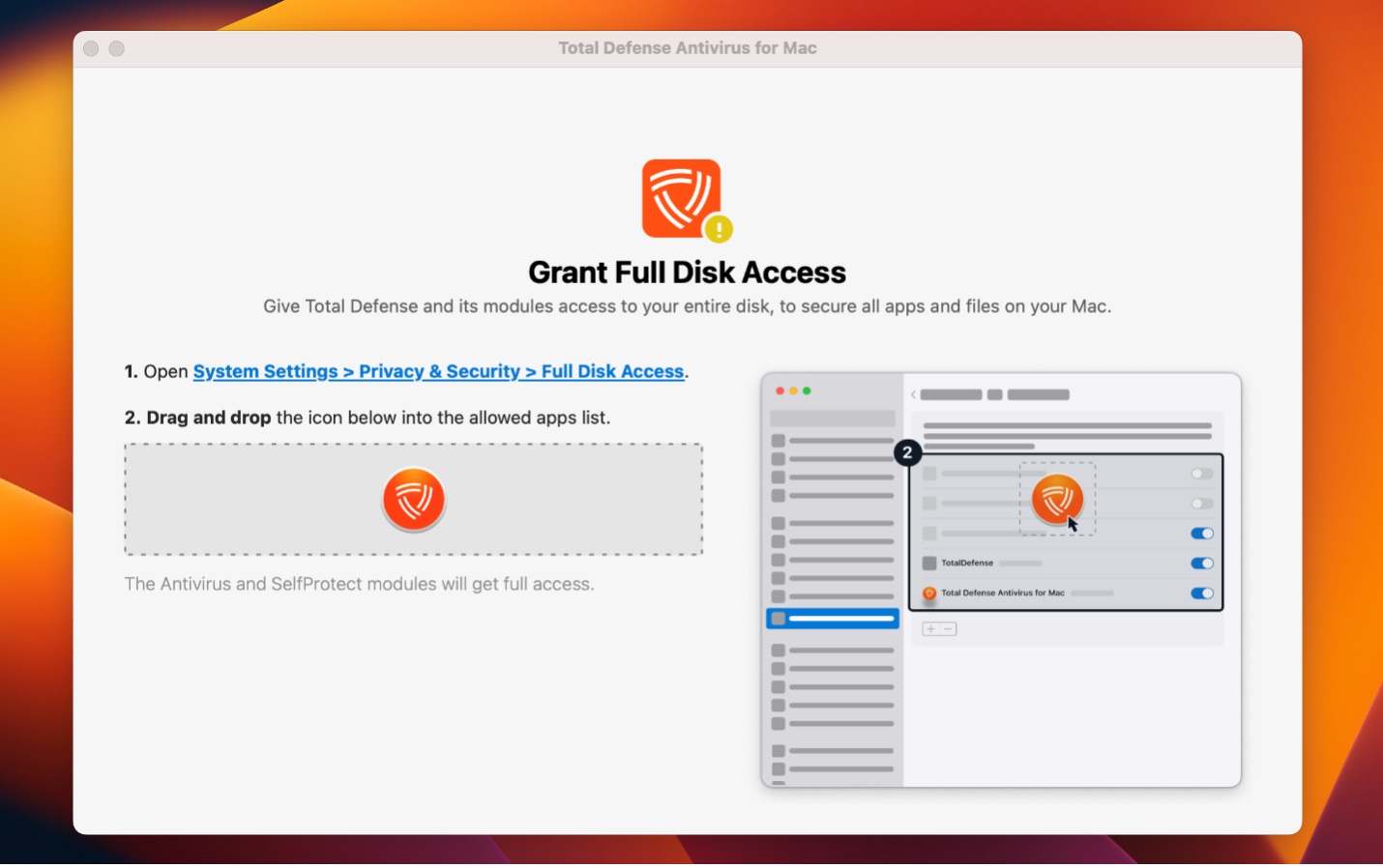Image resolution: width=1383 pixels, height=868 pixels.
Task: Click the draggable Total Defense round icon
Action: 414,499
